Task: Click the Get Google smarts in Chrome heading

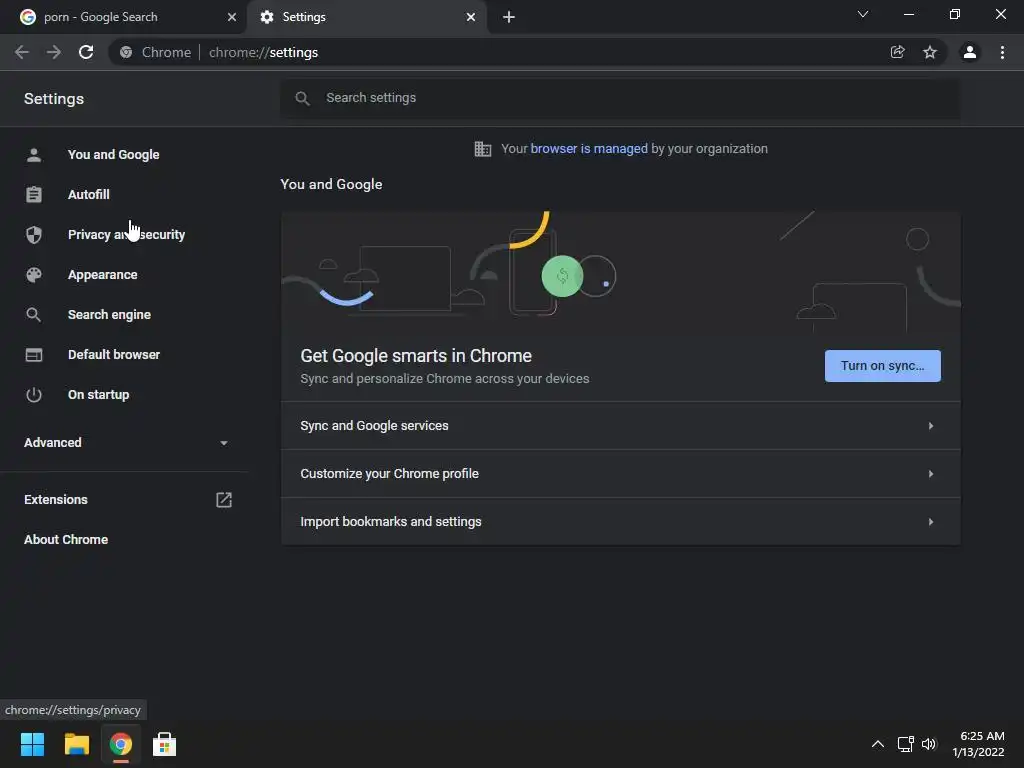Action: (x=416, y=356)
